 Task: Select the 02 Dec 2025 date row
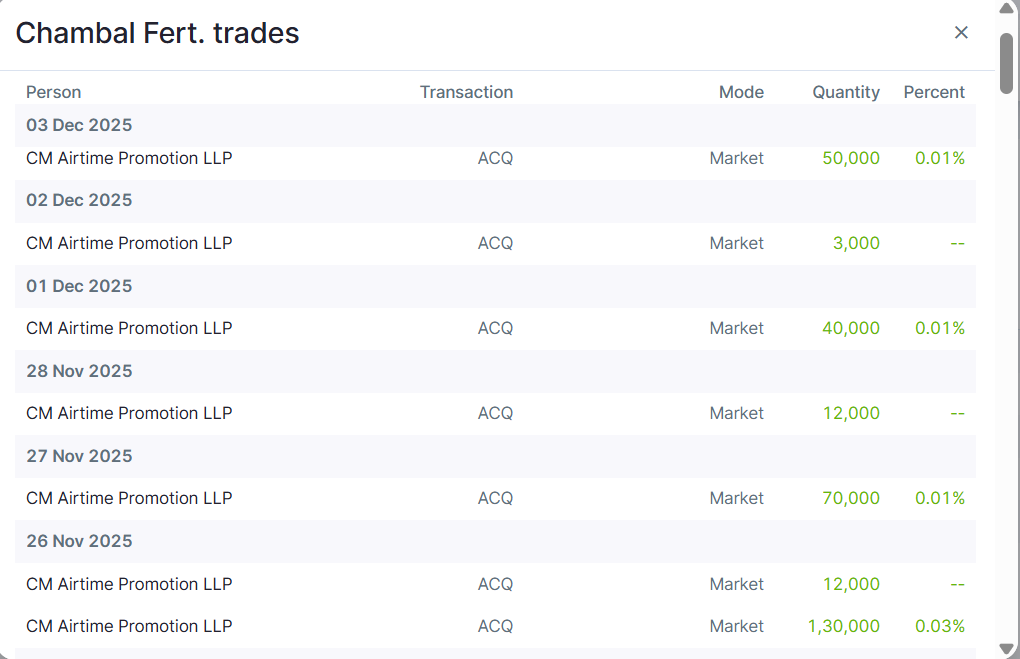(80, 200)
